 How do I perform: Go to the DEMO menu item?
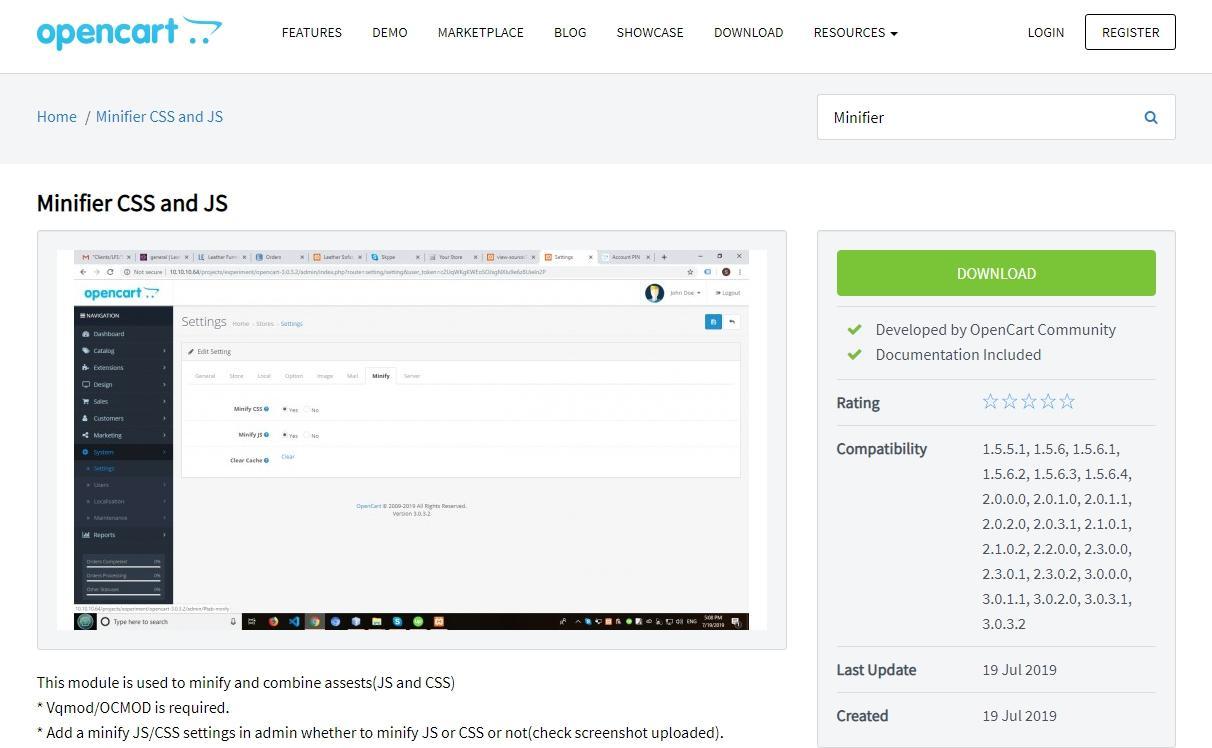(390, 32)
